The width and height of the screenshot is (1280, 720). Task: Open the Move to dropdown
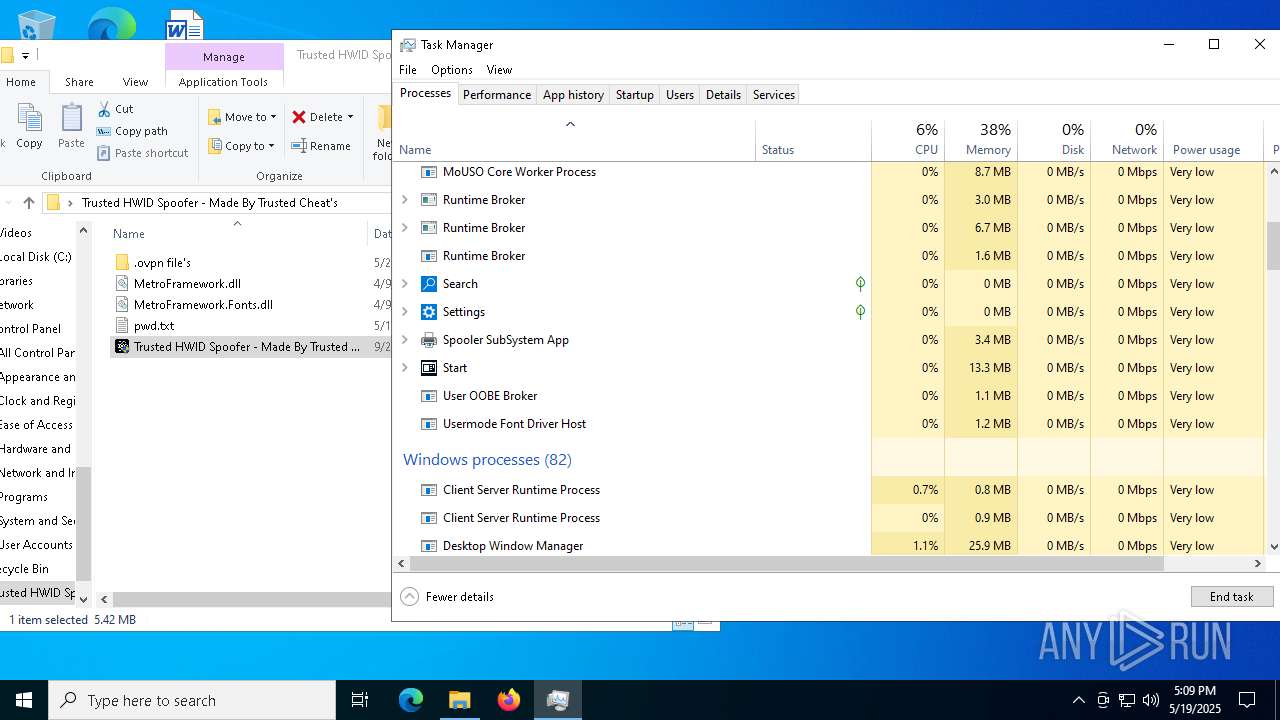(242, 117)
